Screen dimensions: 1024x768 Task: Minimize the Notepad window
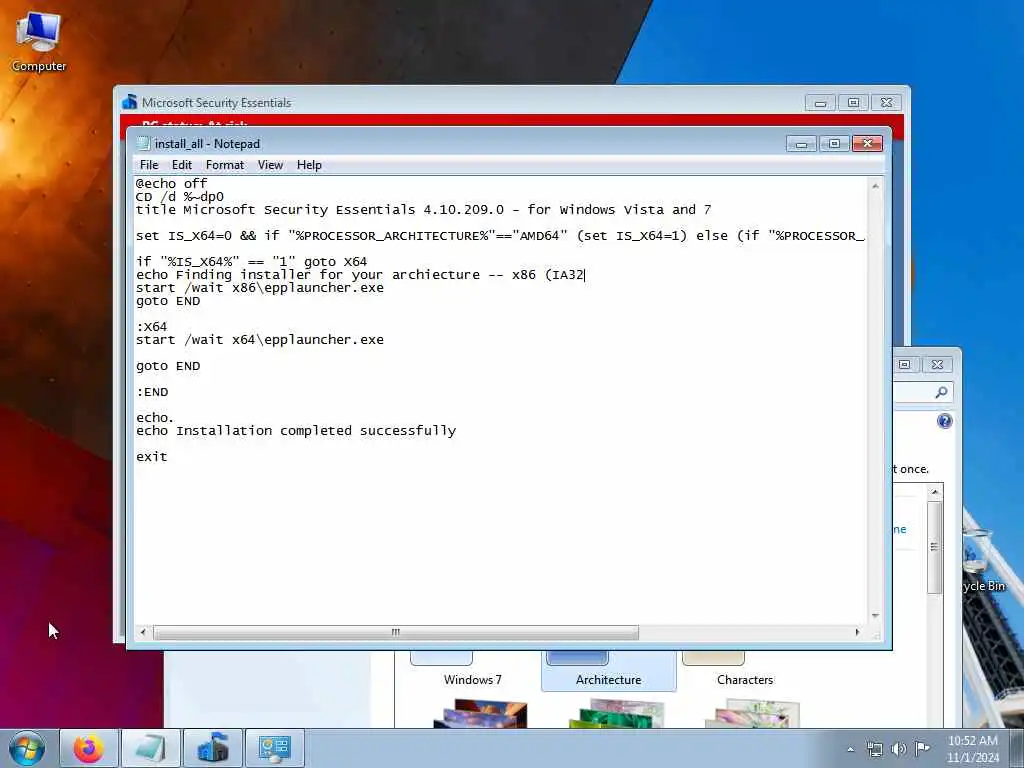pos(801,144)
